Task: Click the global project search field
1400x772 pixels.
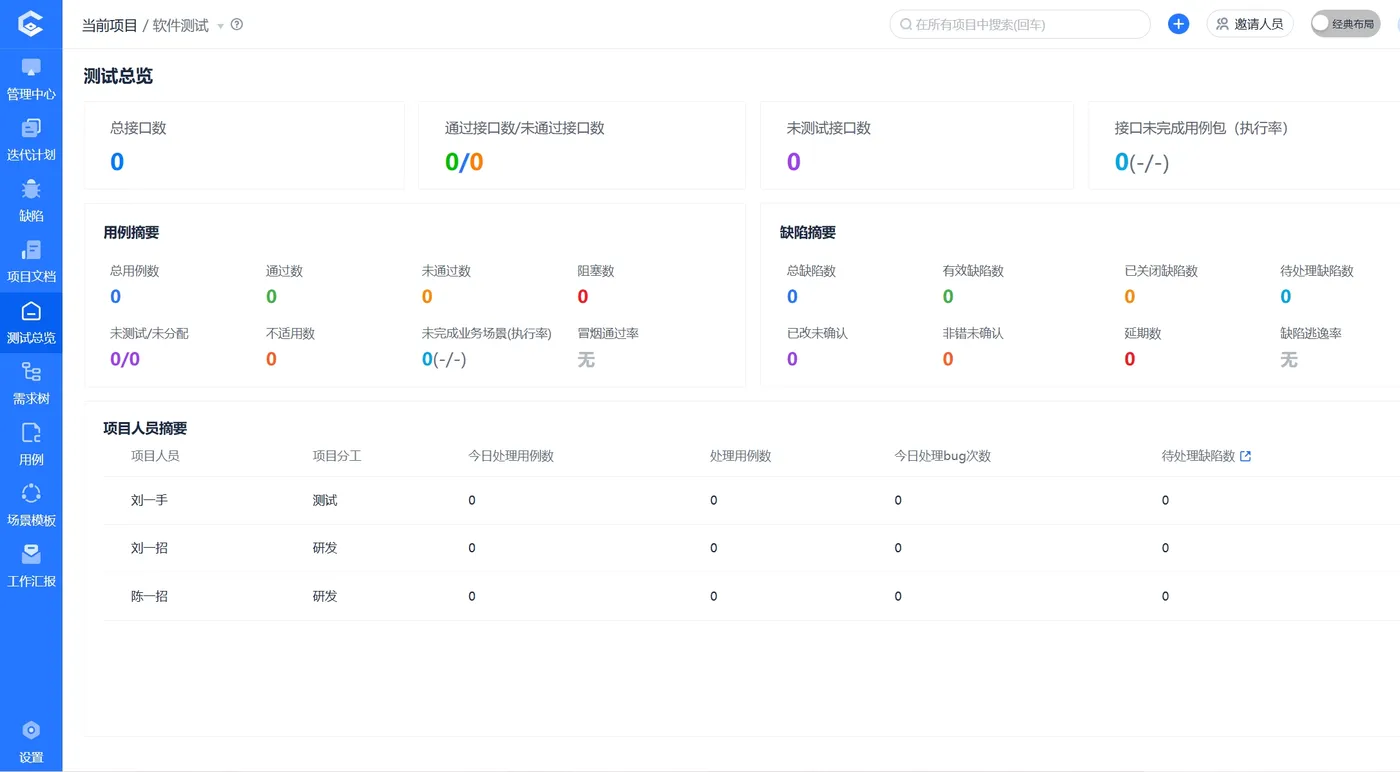Action: [x=1020, y=24]
